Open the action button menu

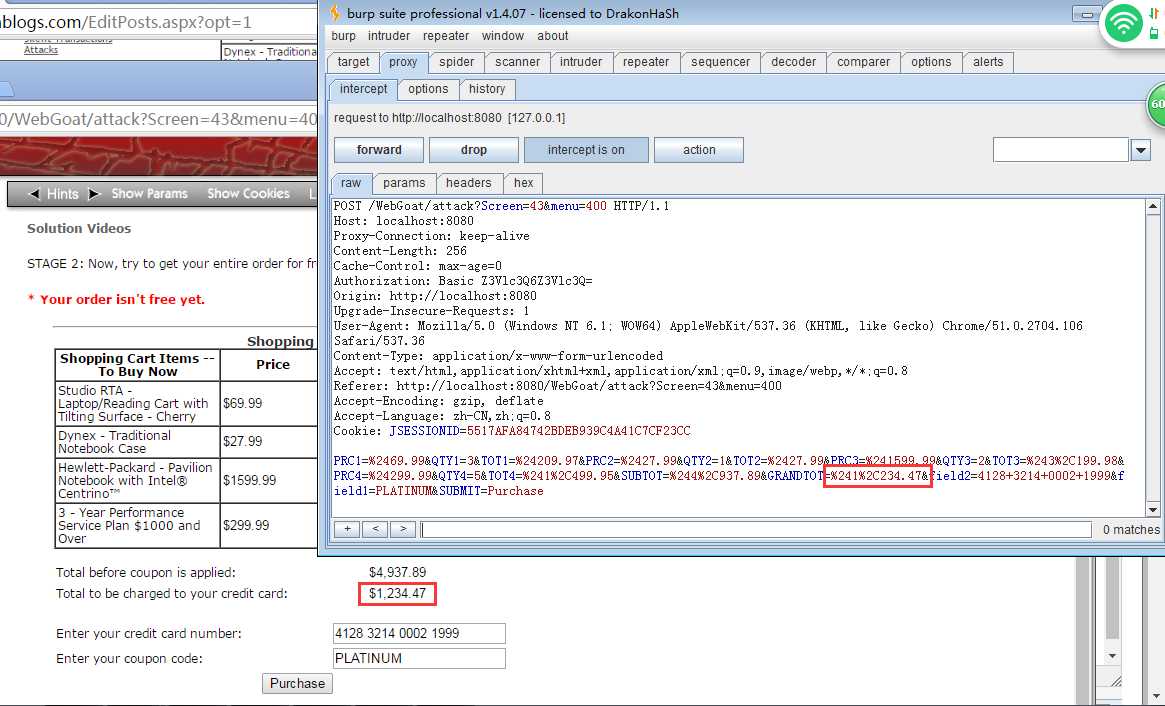pos(698,150)
